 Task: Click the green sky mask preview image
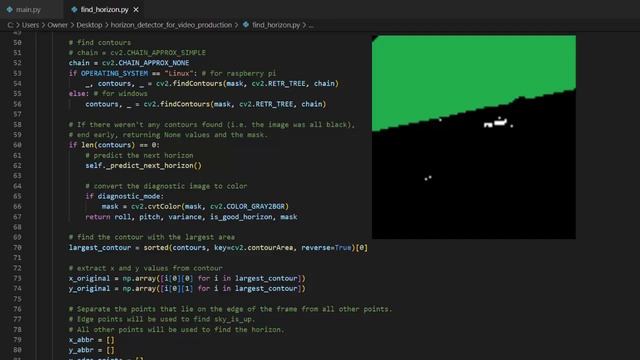474,137
